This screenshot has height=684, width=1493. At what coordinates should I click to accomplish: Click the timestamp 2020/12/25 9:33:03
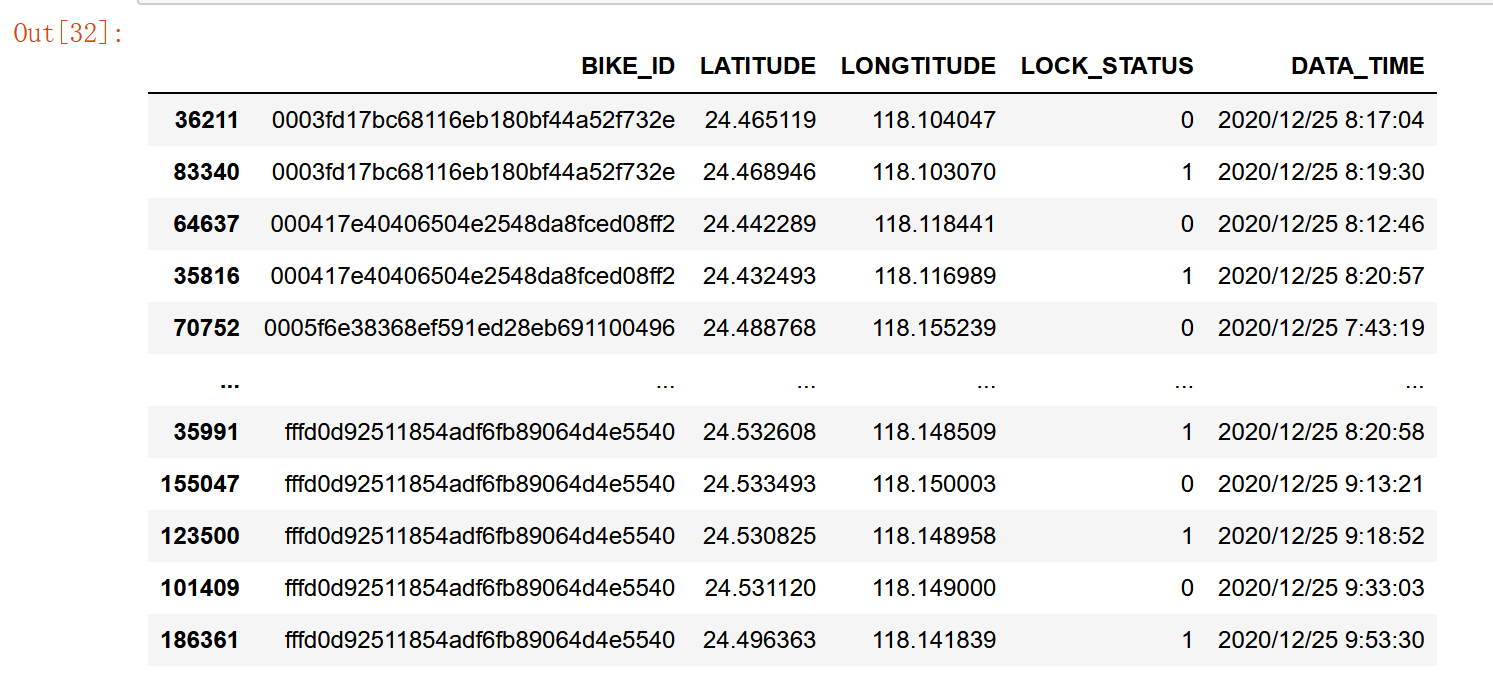click(1321, 588)
